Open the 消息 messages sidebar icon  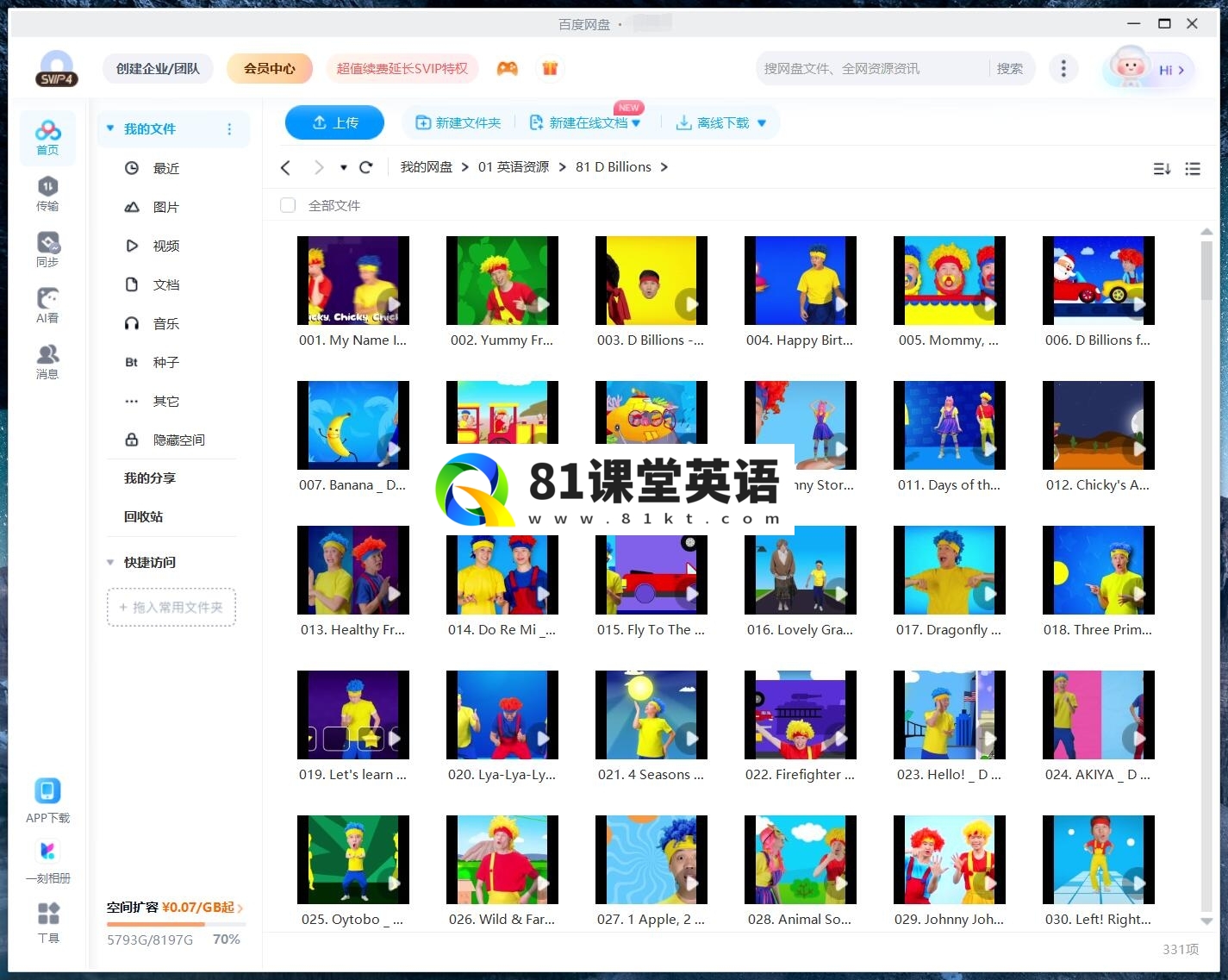47,362
